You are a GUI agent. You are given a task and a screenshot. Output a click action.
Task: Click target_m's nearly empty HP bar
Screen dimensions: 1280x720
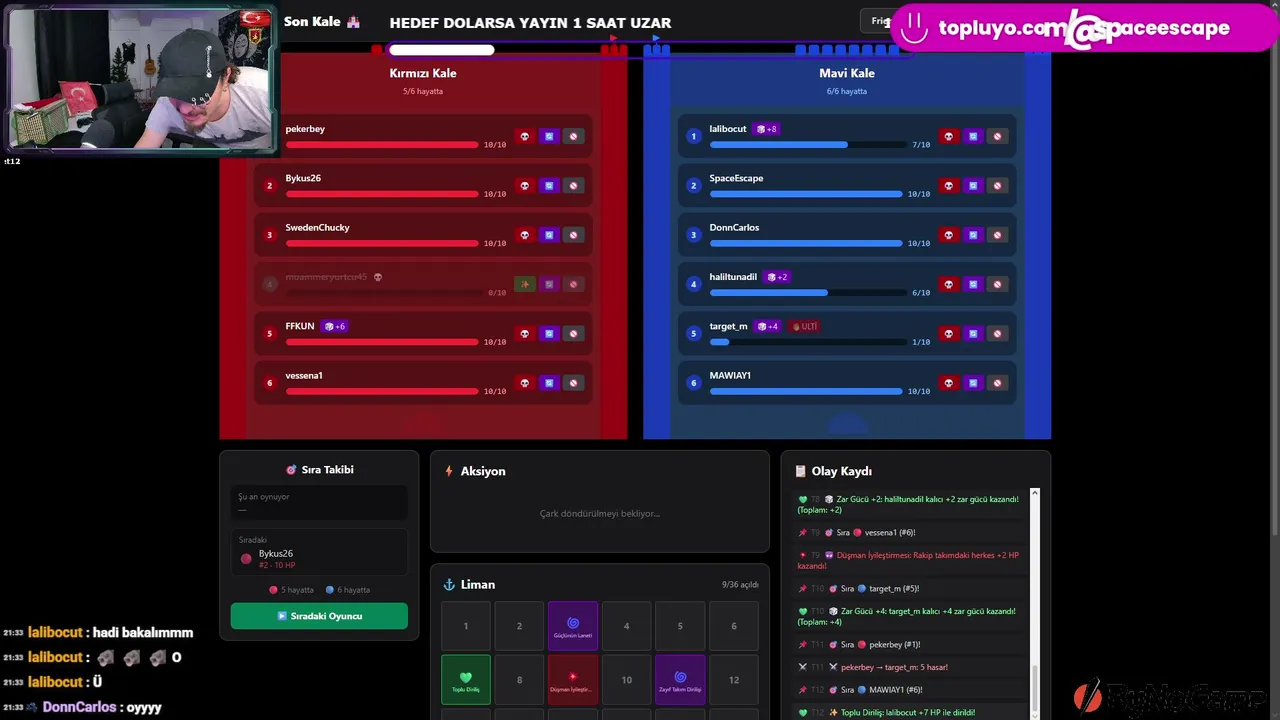pos(806,342)
